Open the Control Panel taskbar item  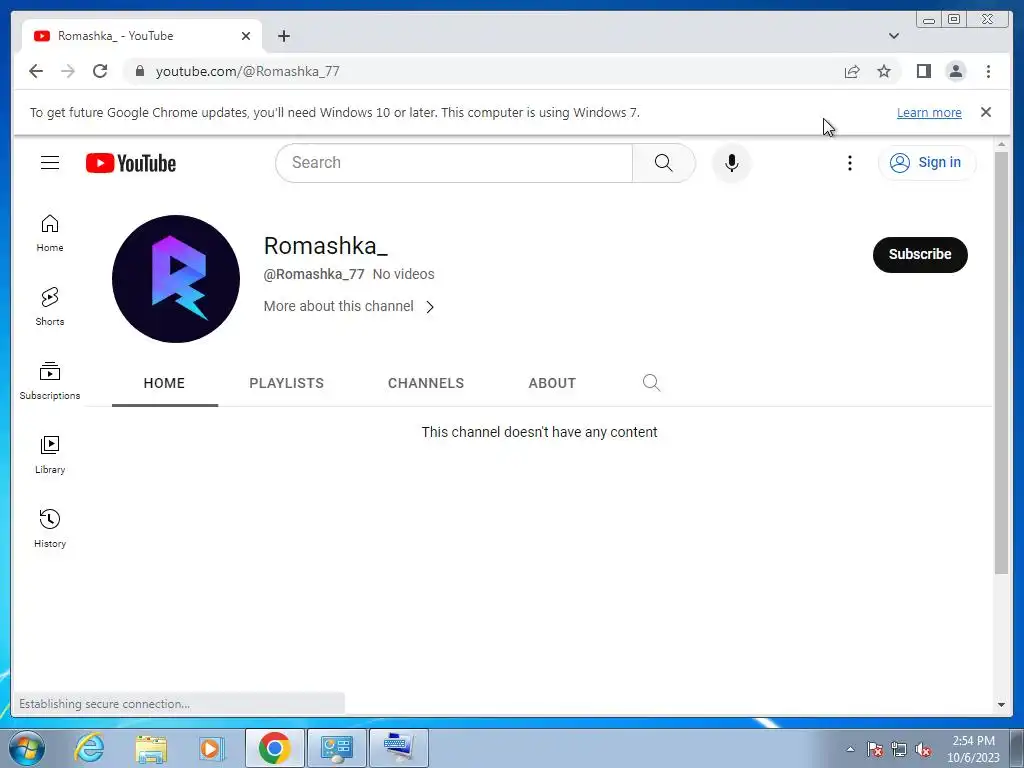(336, 748)
